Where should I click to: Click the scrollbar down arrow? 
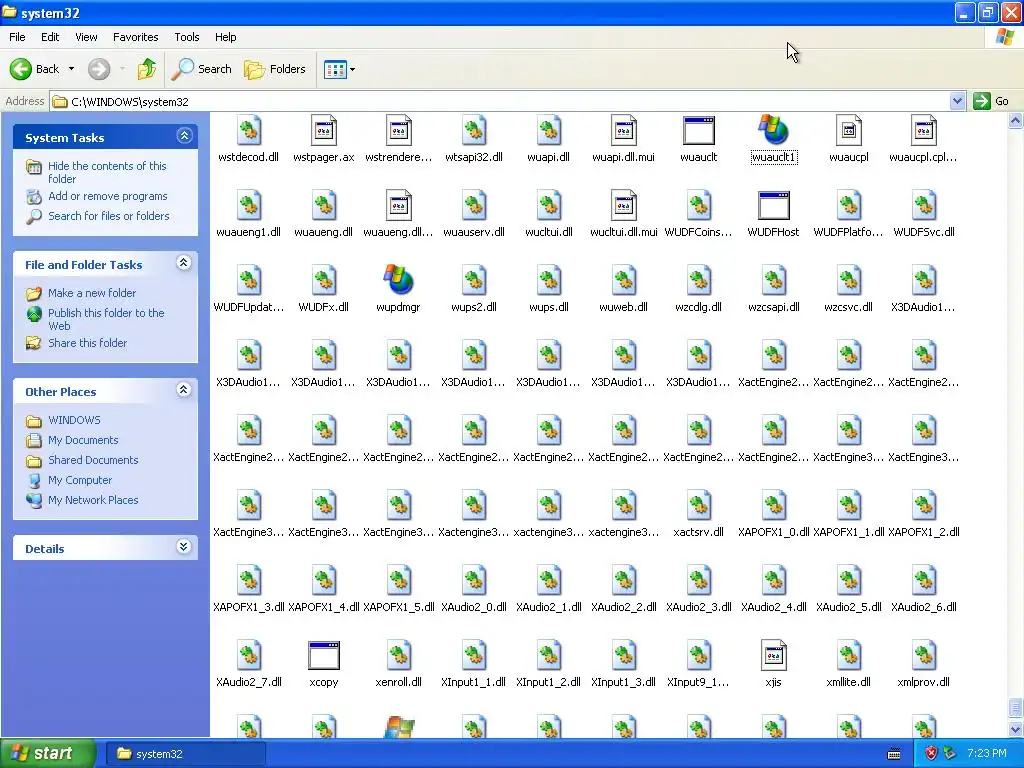pyautogui.click(x=1016, y=729)
